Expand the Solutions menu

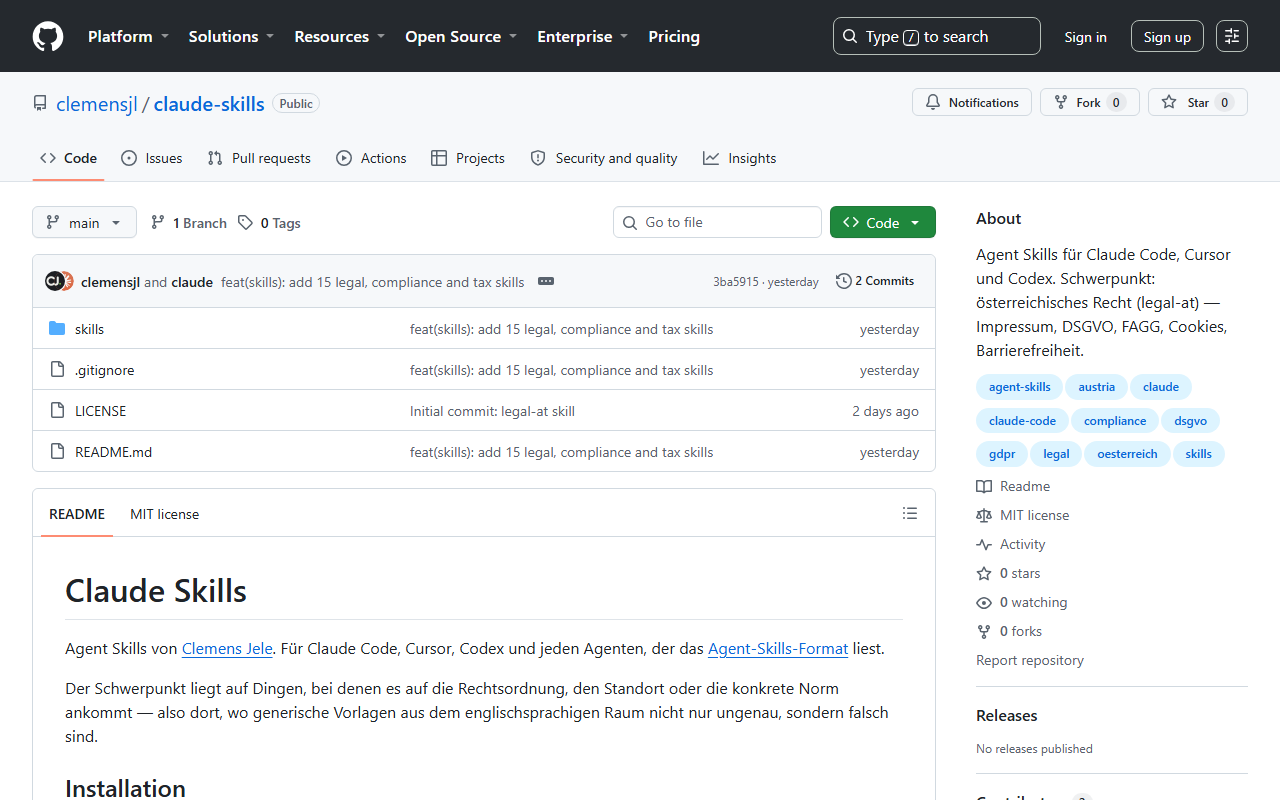click(x=231, y=36)
